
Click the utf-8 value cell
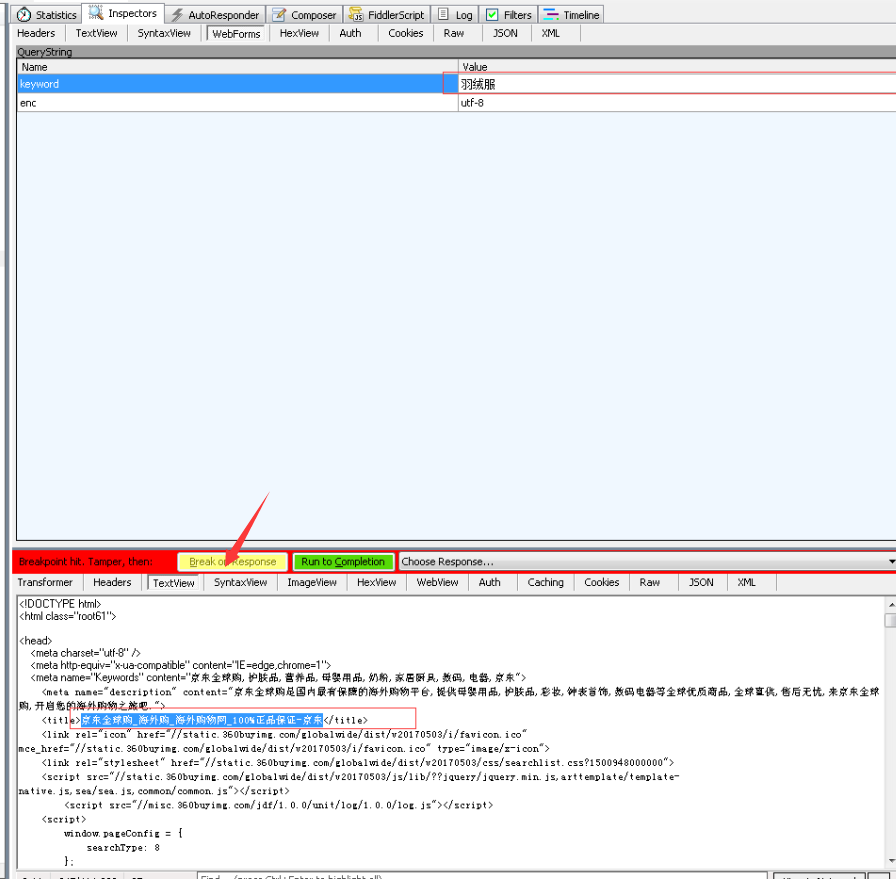677,103
